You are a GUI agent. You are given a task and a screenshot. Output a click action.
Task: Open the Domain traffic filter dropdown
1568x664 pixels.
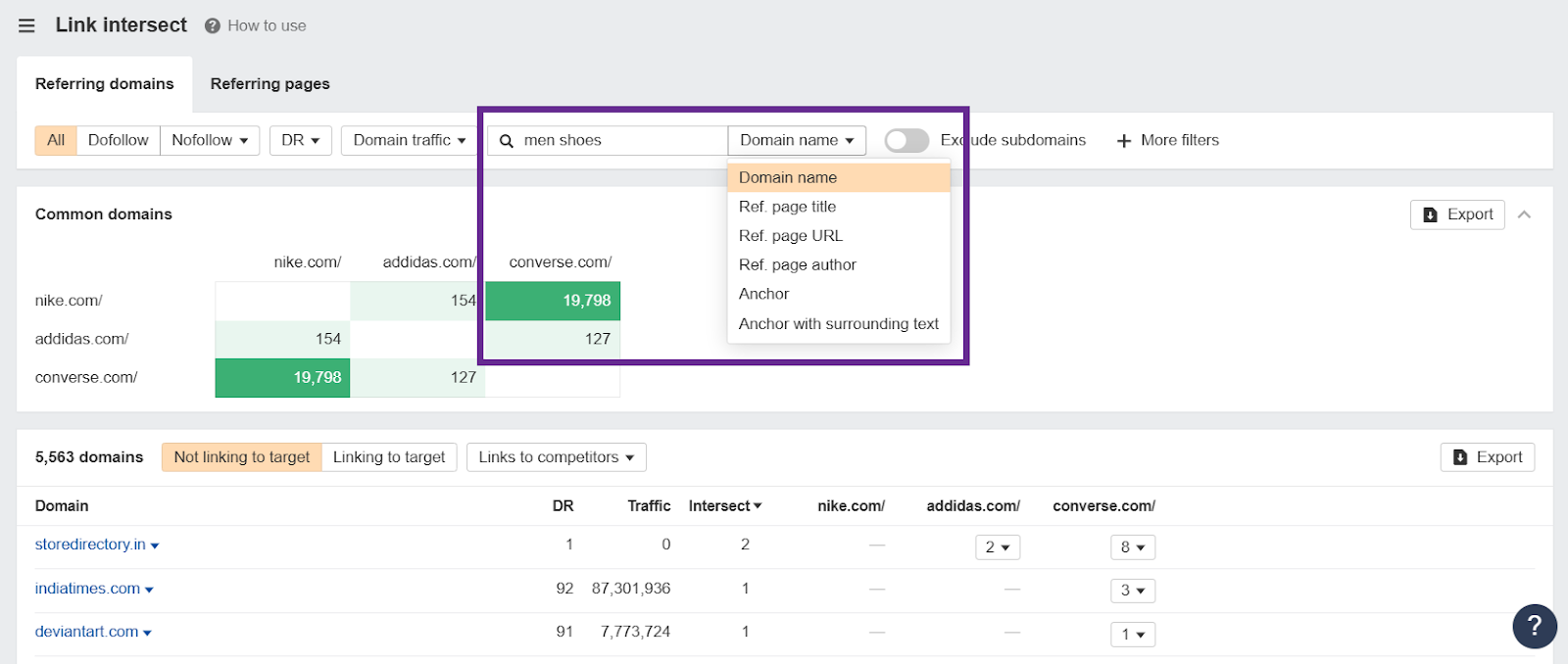click(x=410, y=140)
